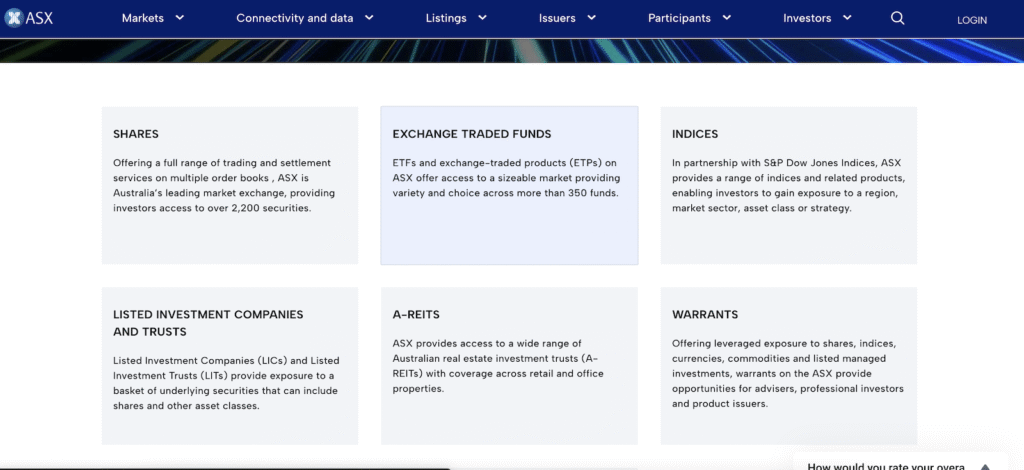This screenshot has height=470, width=1024.
Task: Expand the Listings chevron
Action: [483, 18]
